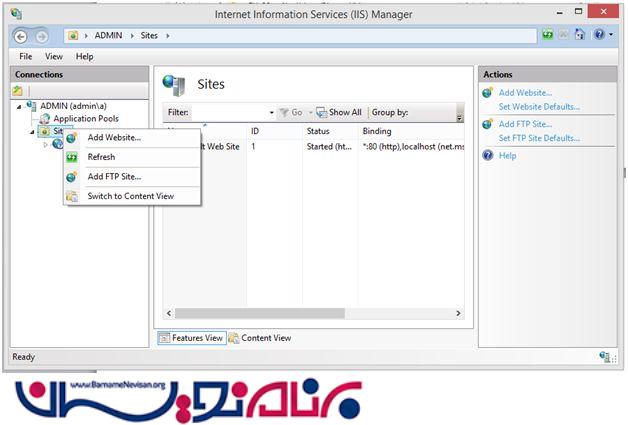Image resolution: width=628 pixels, height=425 pixels.
Task: Select the ADMIN (admin\a) tree item
Action: 73,106
